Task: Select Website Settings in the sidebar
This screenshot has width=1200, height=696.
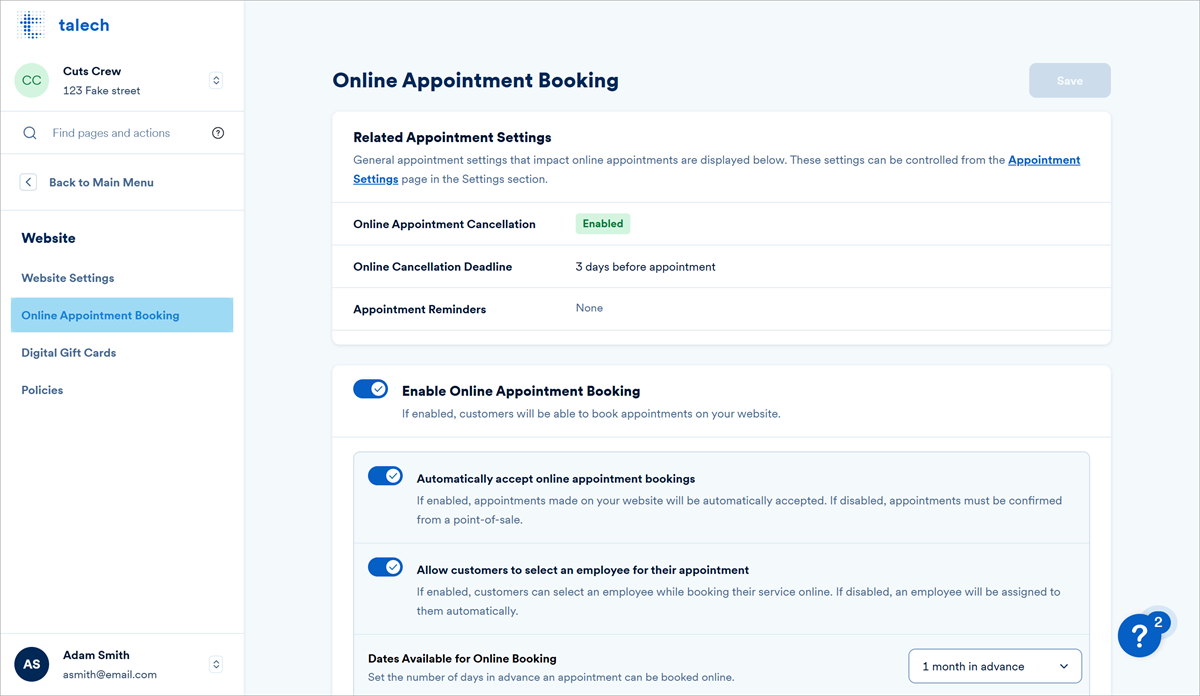Action: coord(67,277)
